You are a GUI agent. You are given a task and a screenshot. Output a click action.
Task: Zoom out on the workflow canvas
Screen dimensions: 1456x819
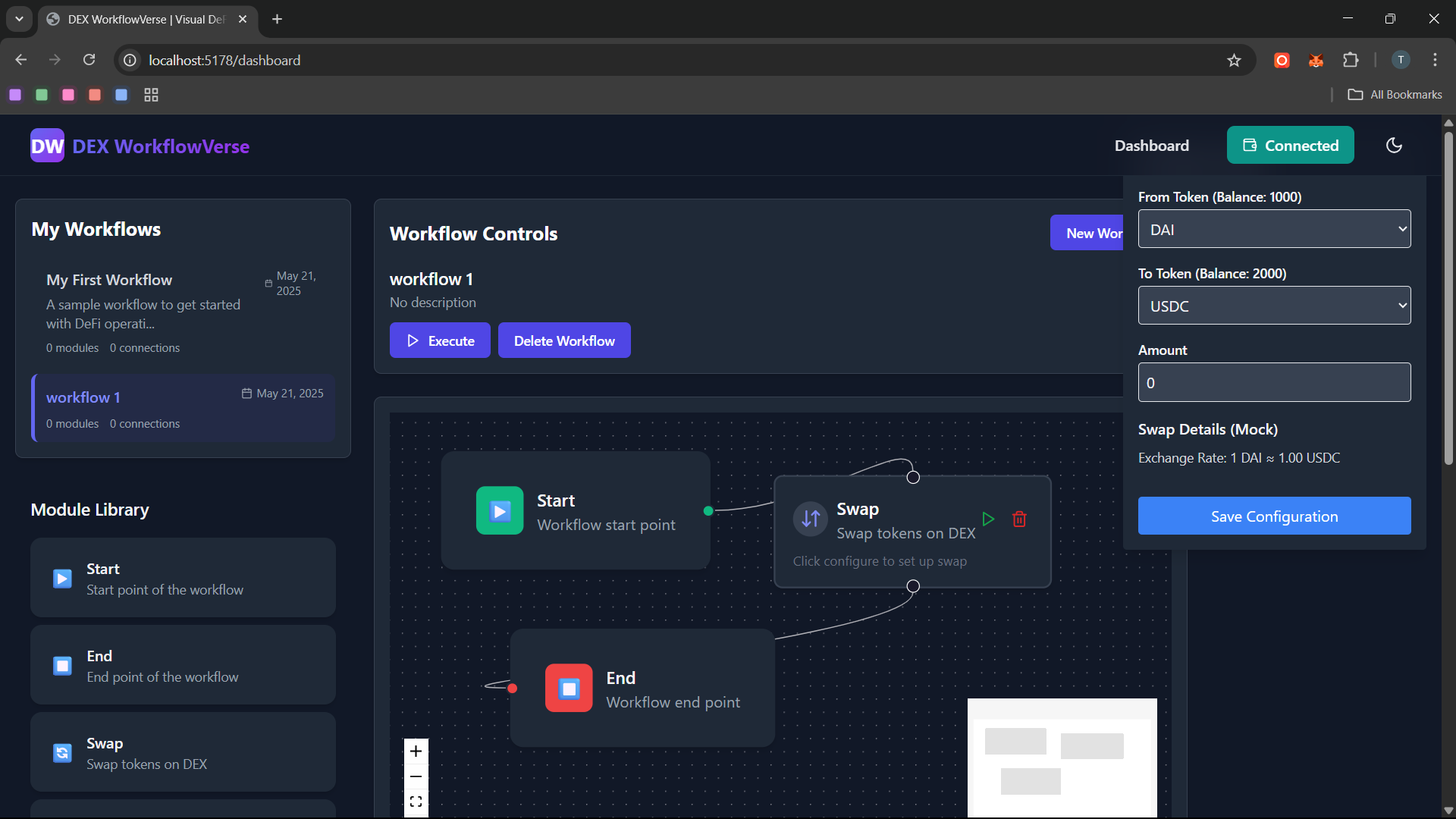[416, 777]
